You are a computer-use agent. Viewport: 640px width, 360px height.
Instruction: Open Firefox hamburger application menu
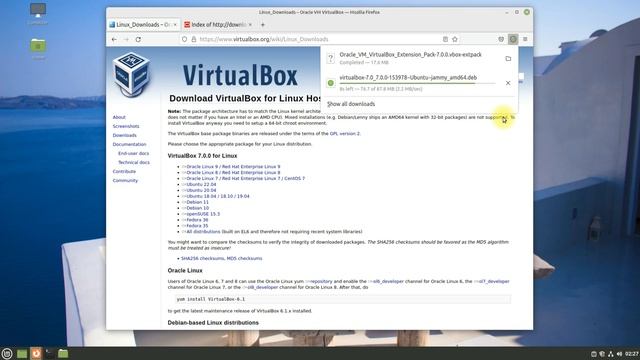(x=525, y=39)
